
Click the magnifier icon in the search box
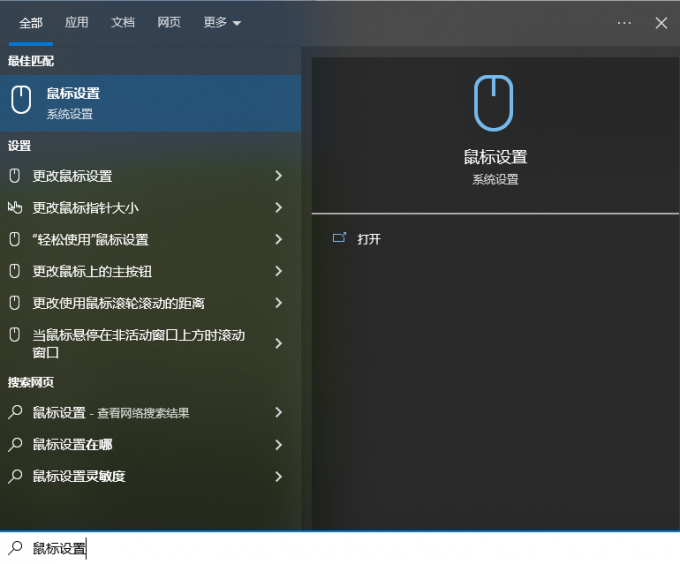(x=15, y=548)
